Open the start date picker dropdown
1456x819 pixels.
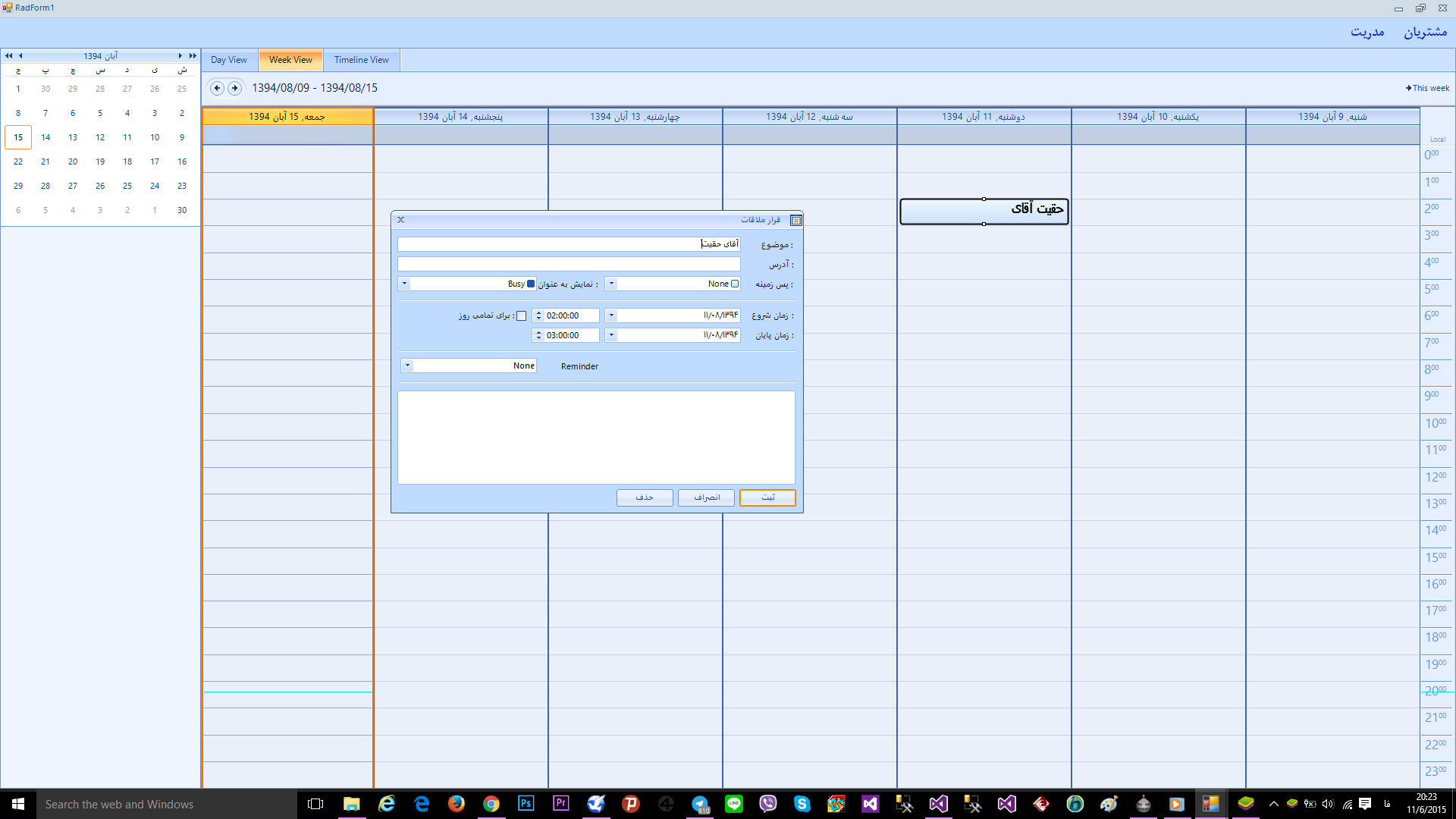[x=611, y=315]
